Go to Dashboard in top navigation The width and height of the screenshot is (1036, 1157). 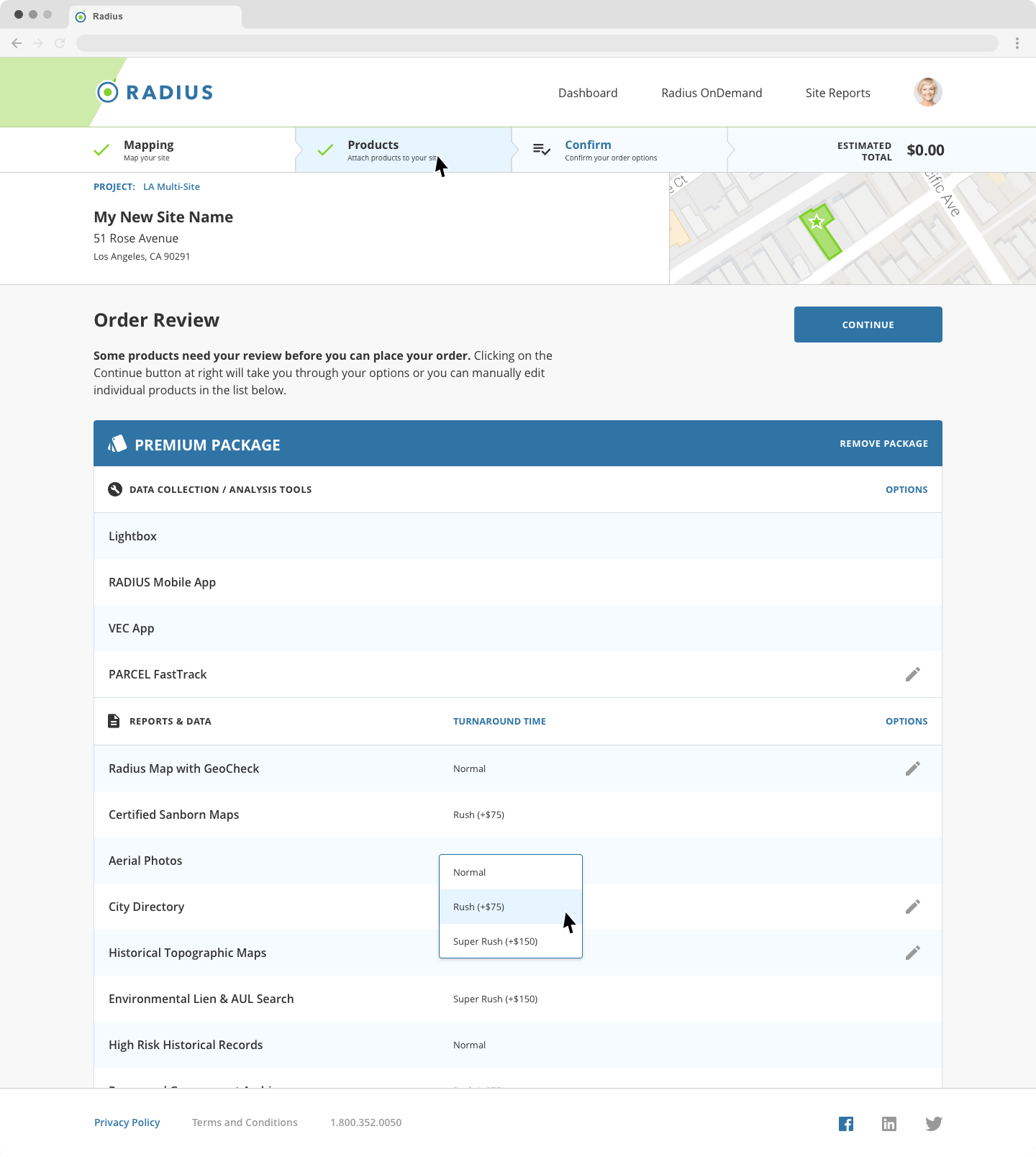(x=588, y=93)
